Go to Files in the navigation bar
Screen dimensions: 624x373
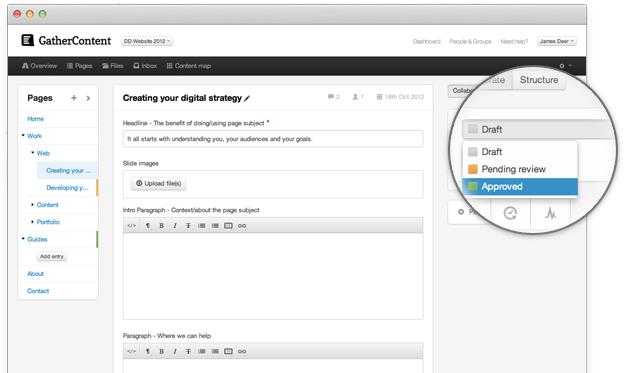click(113, 66)
